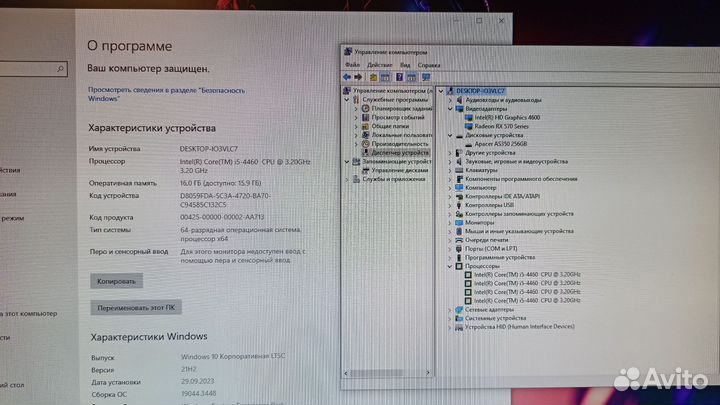Collapse the Запоминающие устройства node
This screenshot has width=720, height=405.
347,162
